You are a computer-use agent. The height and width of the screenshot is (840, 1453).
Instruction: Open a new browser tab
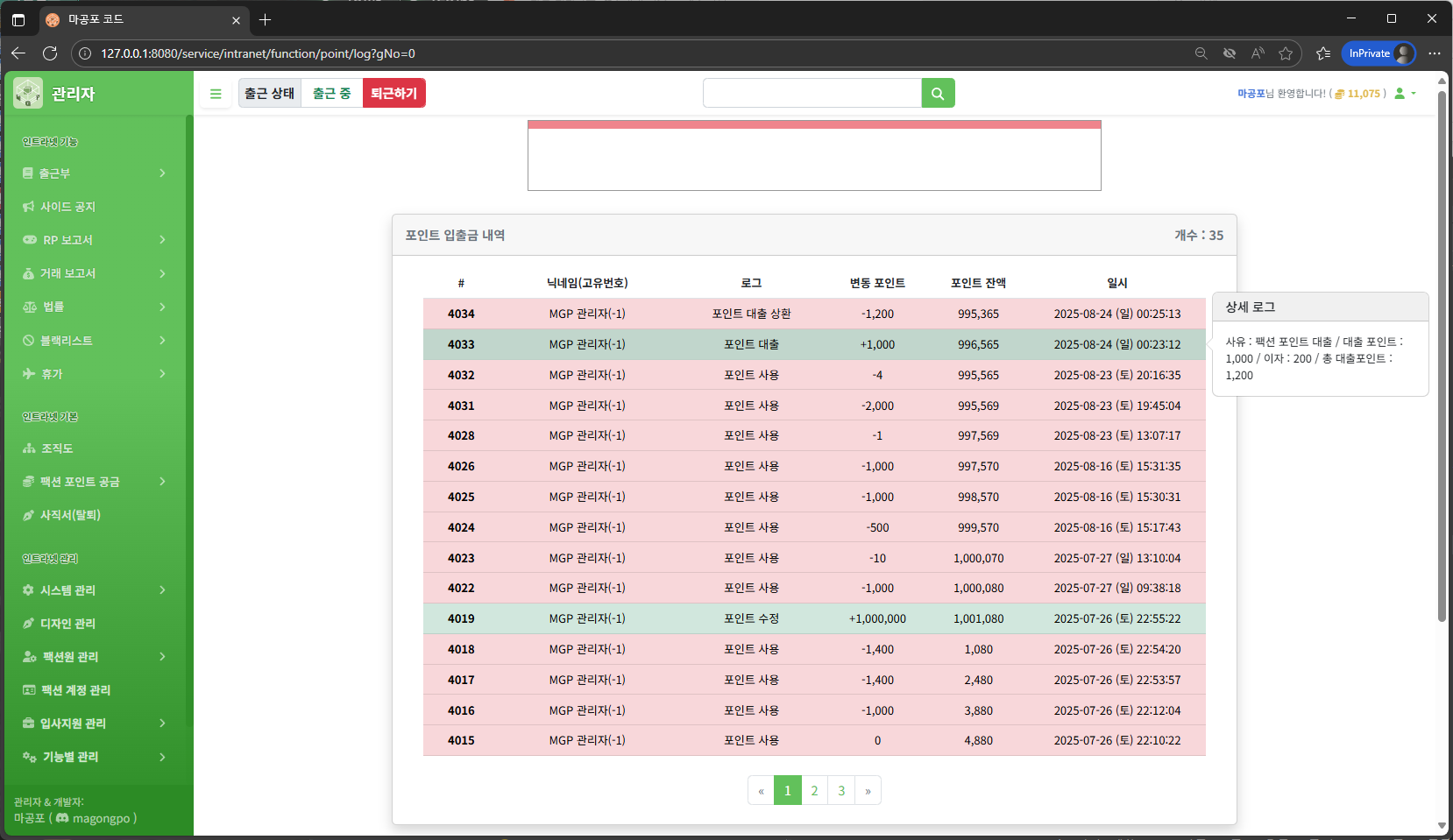(x=265, y=19)
